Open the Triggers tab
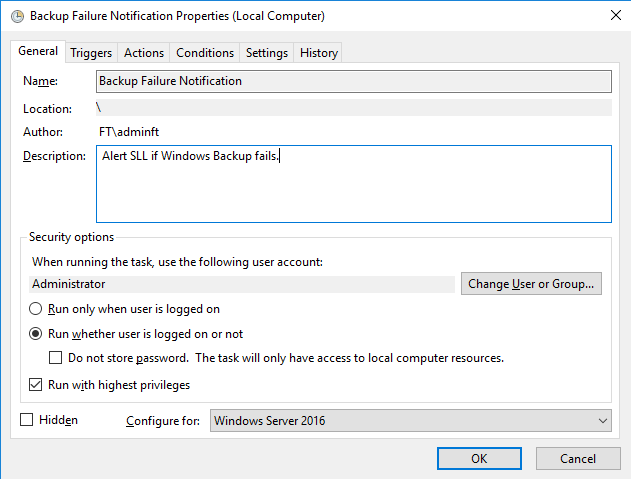 pyautogui.click(x=91, y=53)
